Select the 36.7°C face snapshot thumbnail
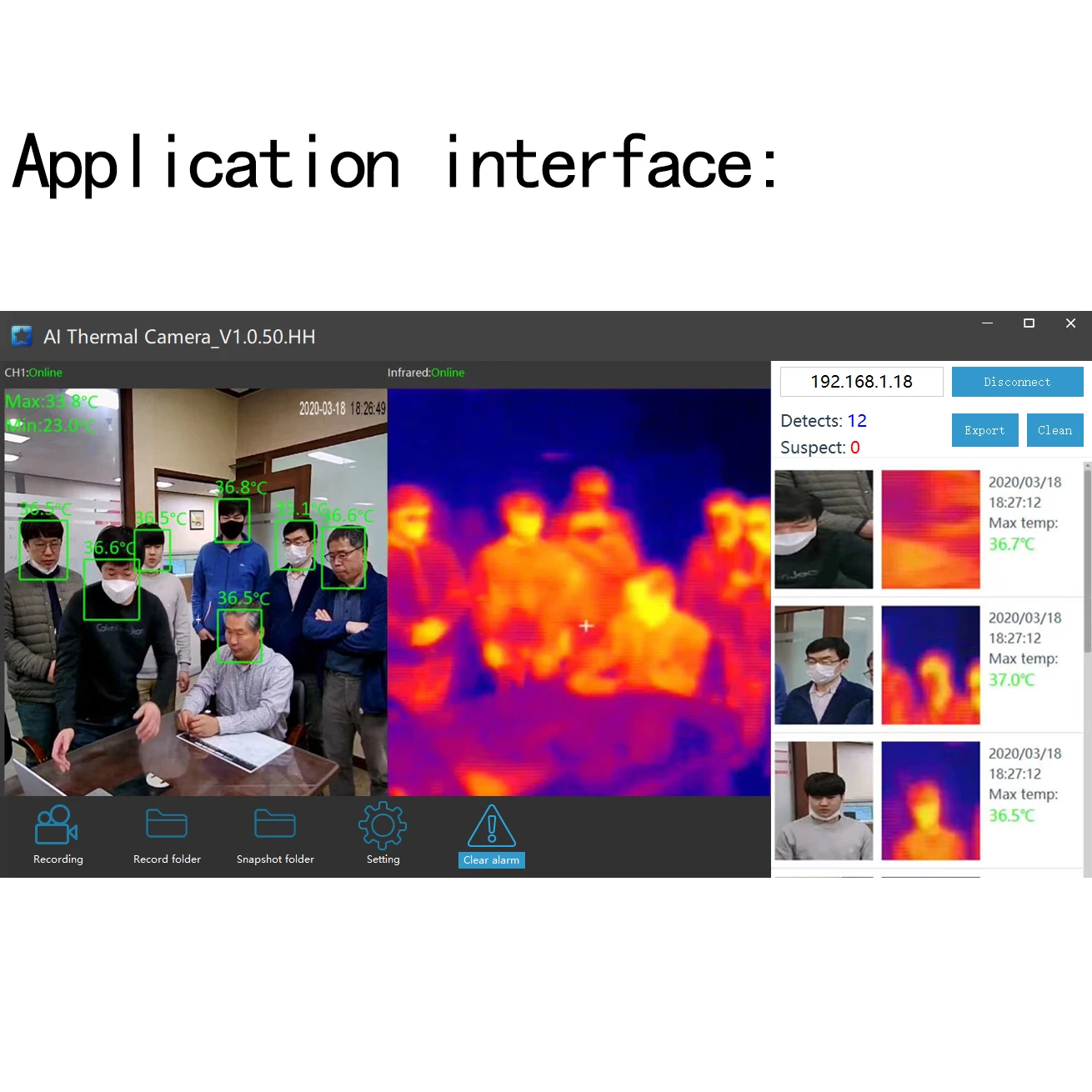The height and width of the screenshot is (1092, 1092). tap(824, 529)
